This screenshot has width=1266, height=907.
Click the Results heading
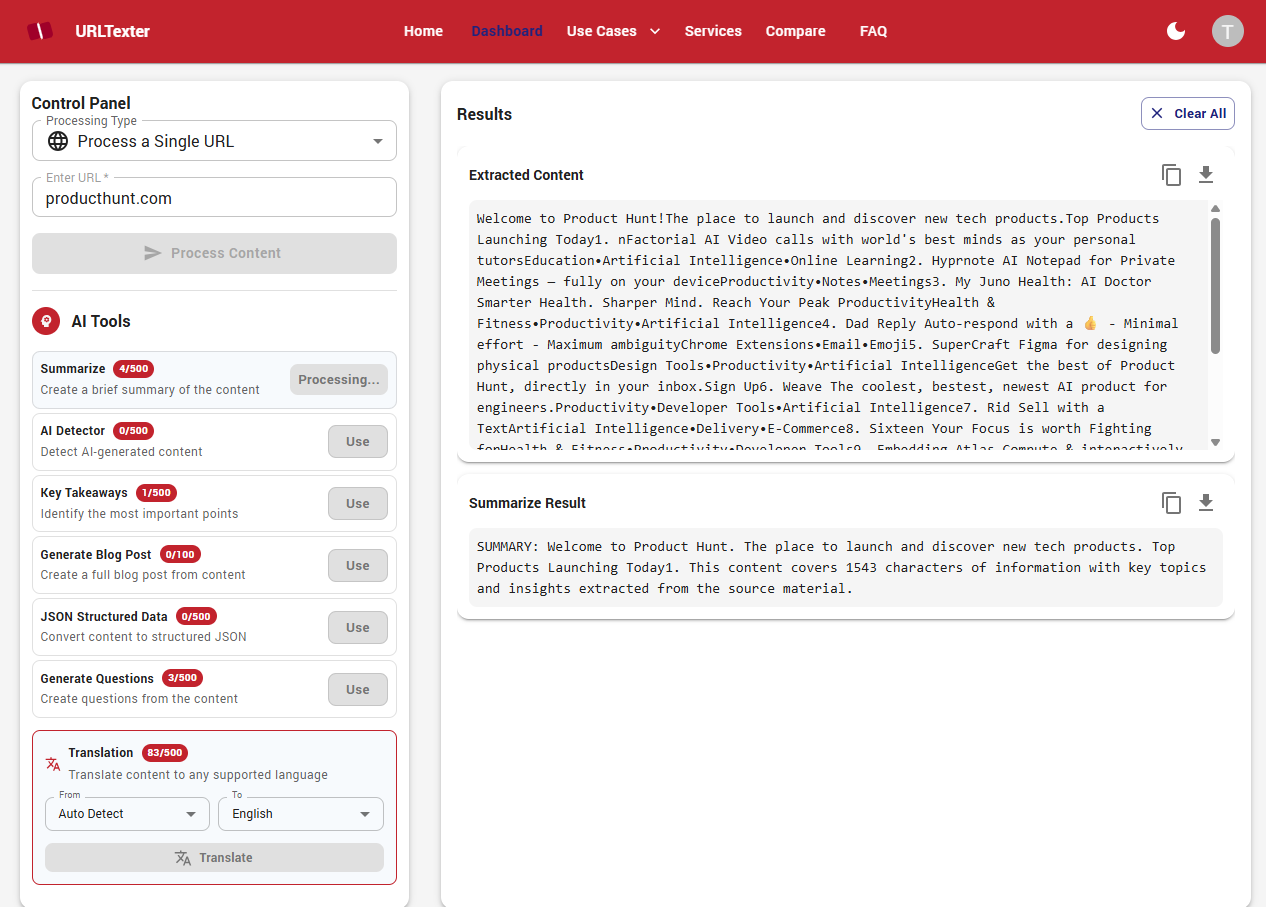point(484,114)
